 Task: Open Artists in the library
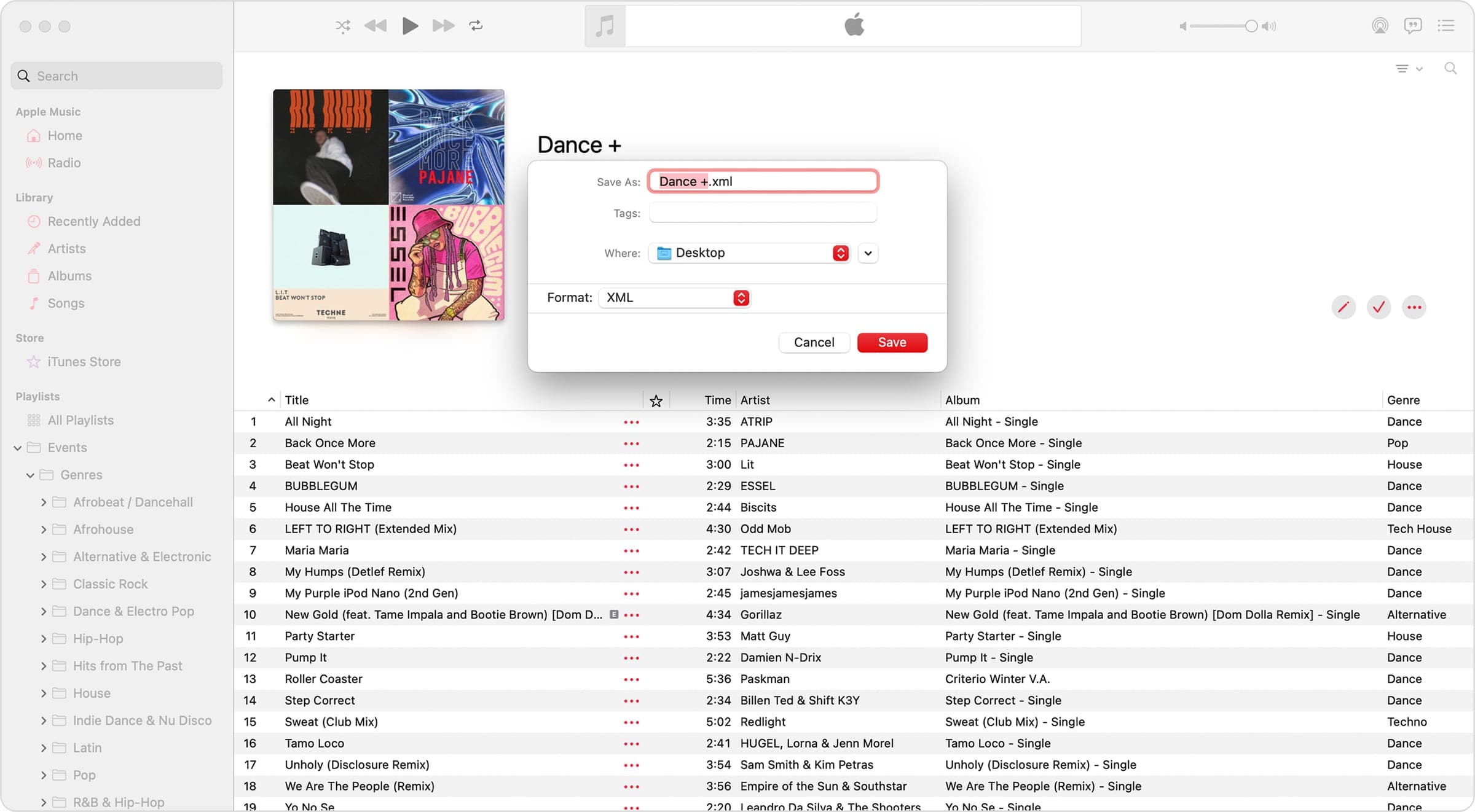[66, 249]
